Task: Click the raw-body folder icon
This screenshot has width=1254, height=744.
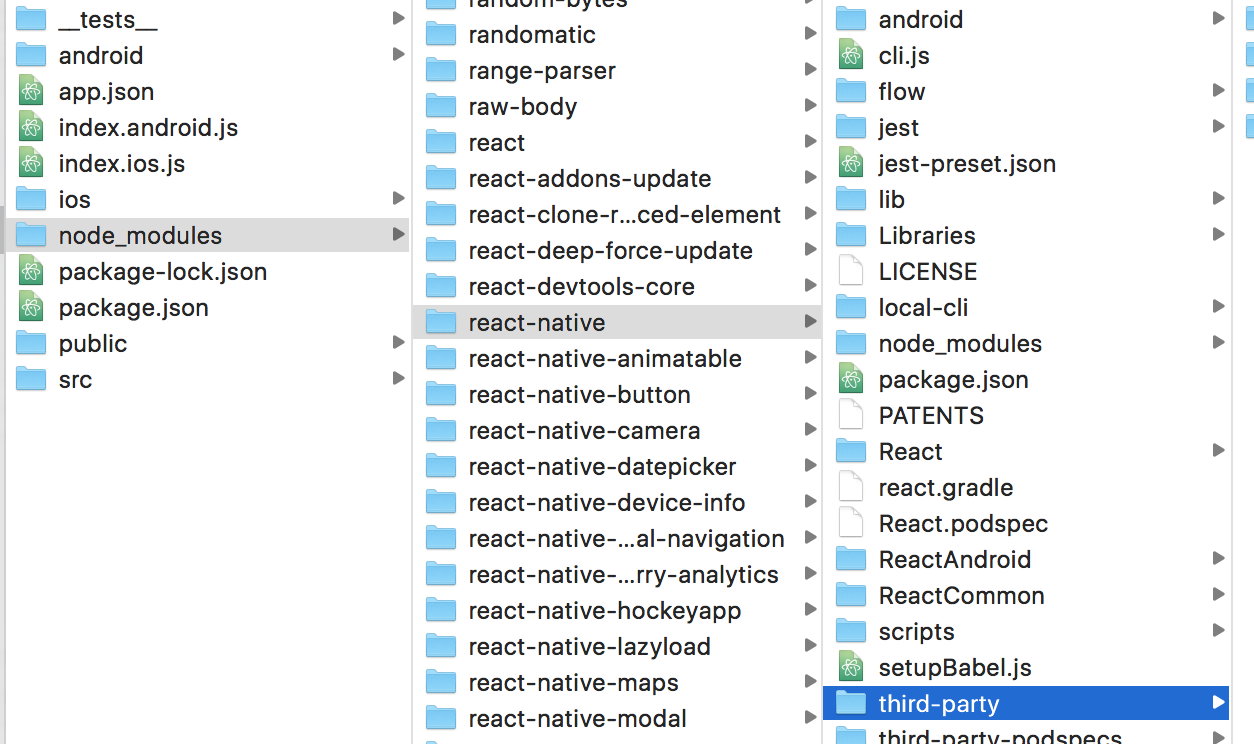Action: 441,107
